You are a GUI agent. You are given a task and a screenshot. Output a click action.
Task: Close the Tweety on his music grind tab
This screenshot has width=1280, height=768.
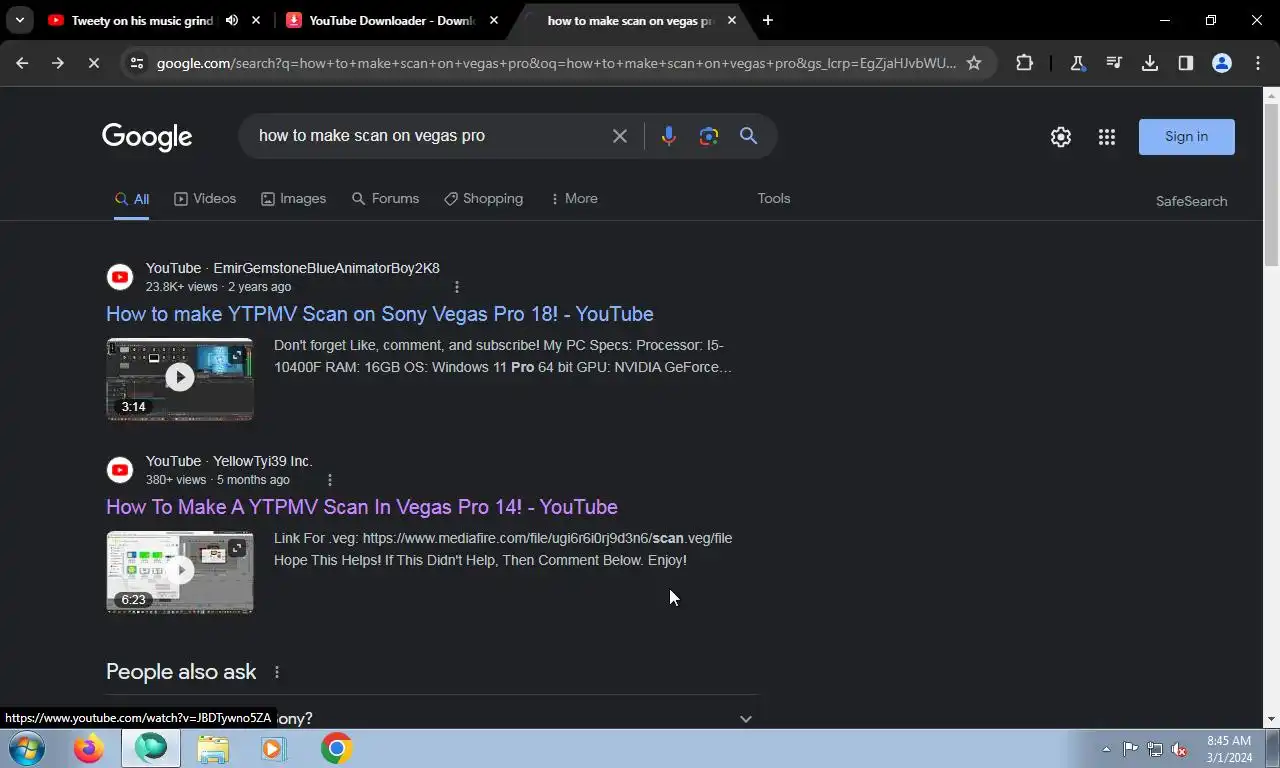pos(257,20)
